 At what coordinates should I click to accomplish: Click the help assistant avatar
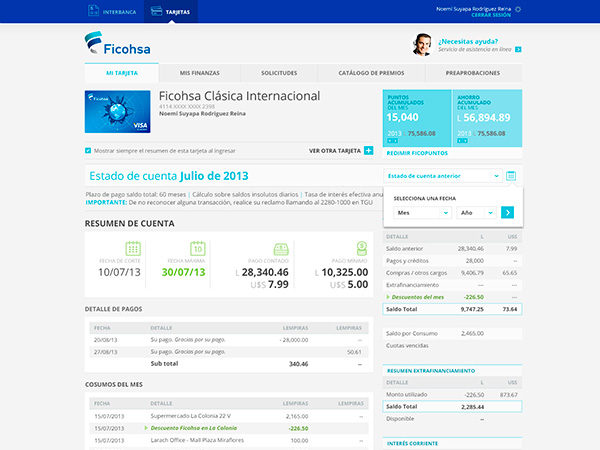click(422, 45)
